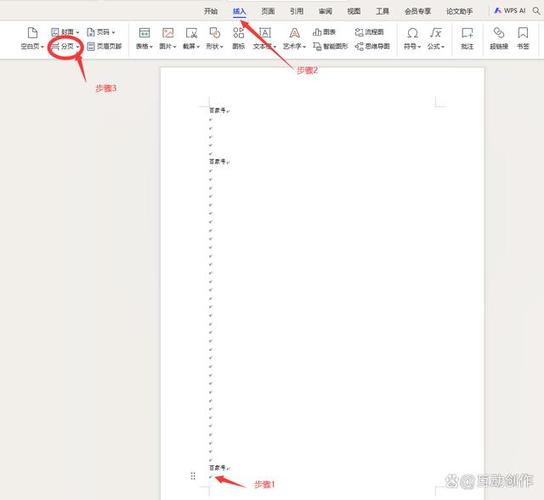This screenshot has height=500, width=544.
Task: Expand the 符号 dropdown arrow
Action: coord(419,46)
